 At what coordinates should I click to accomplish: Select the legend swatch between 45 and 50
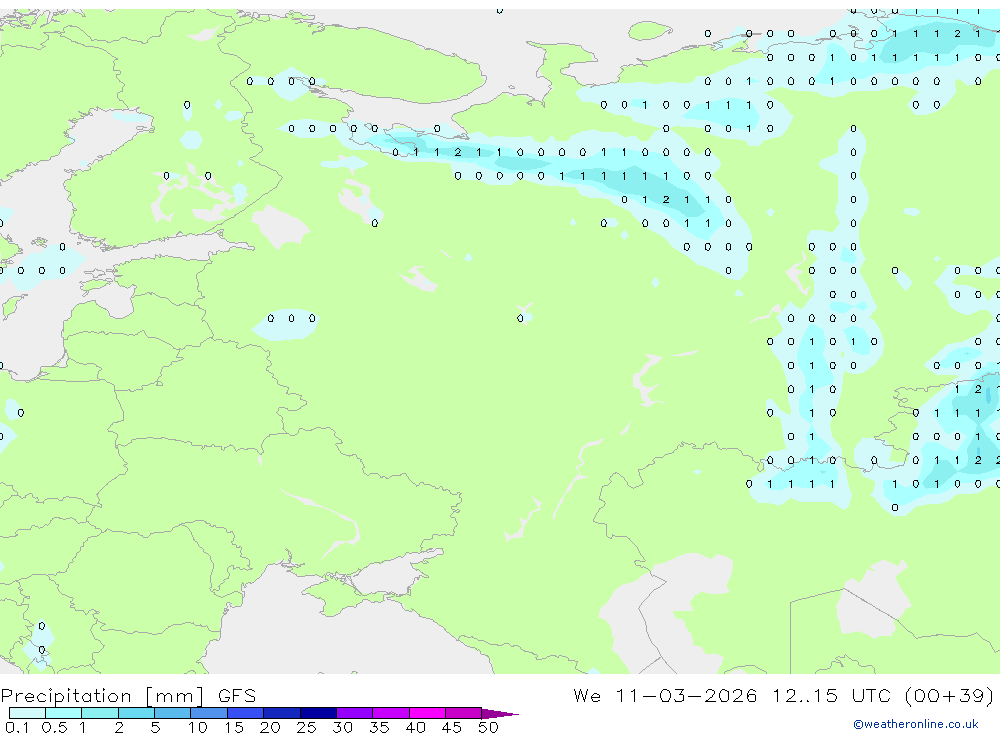click(x=464, y=713)
